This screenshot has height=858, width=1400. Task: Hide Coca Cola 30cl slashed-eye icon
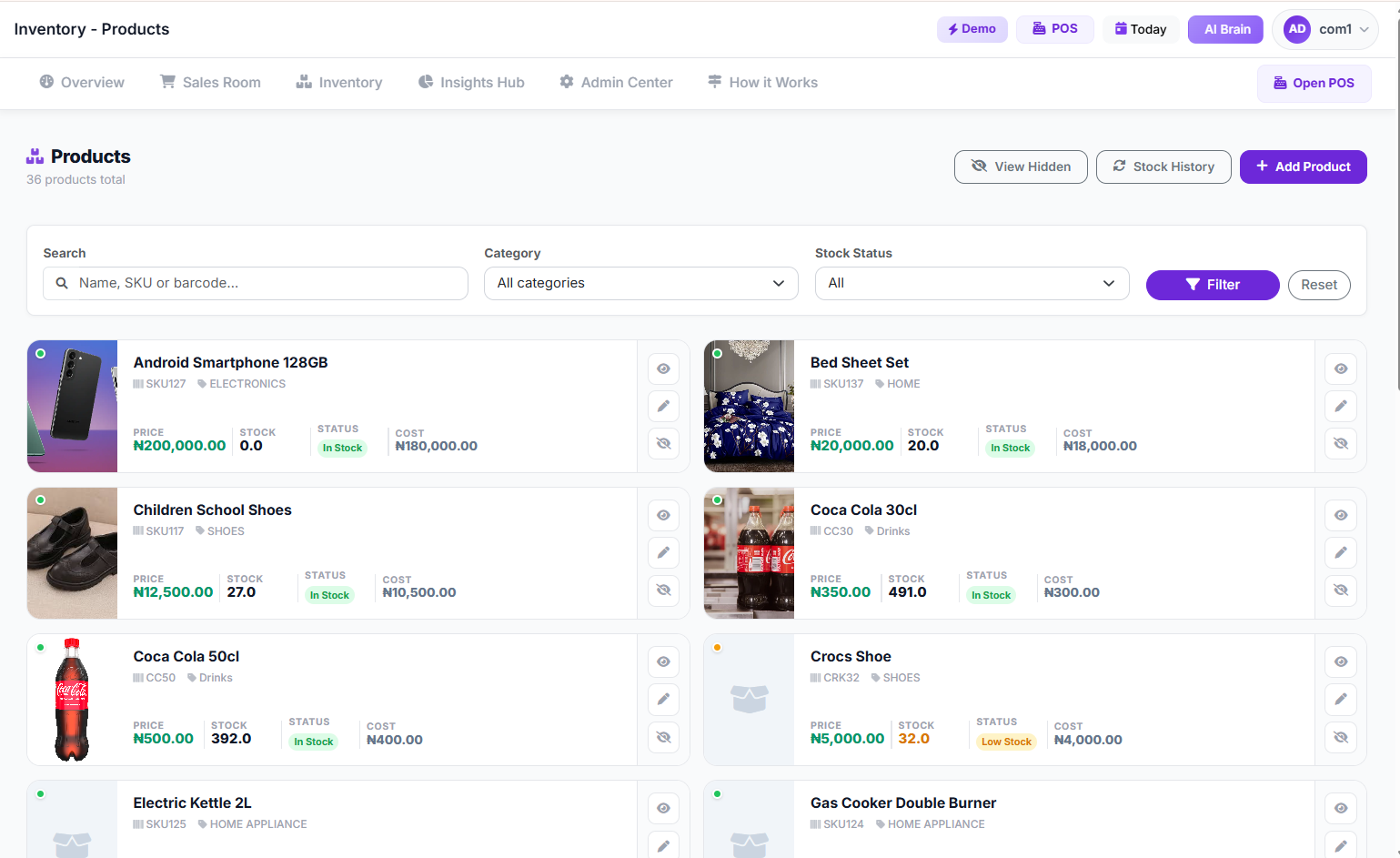[1341, 590]
